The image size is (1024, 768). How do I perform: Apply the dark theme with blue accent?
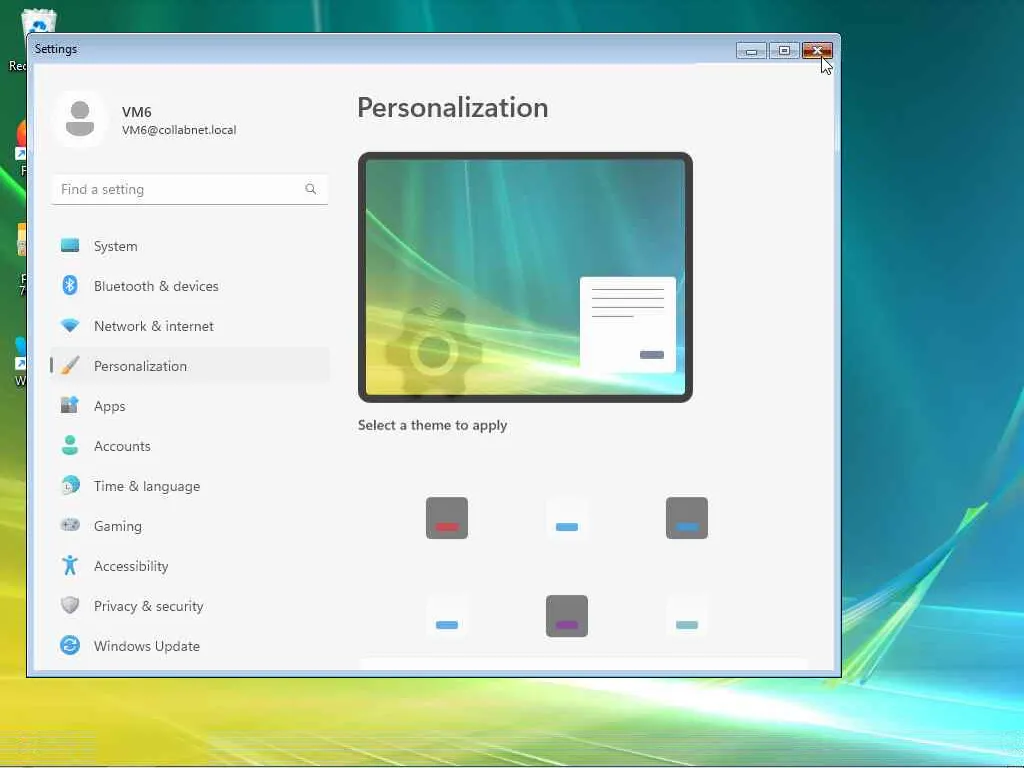[x=686, y=518]
